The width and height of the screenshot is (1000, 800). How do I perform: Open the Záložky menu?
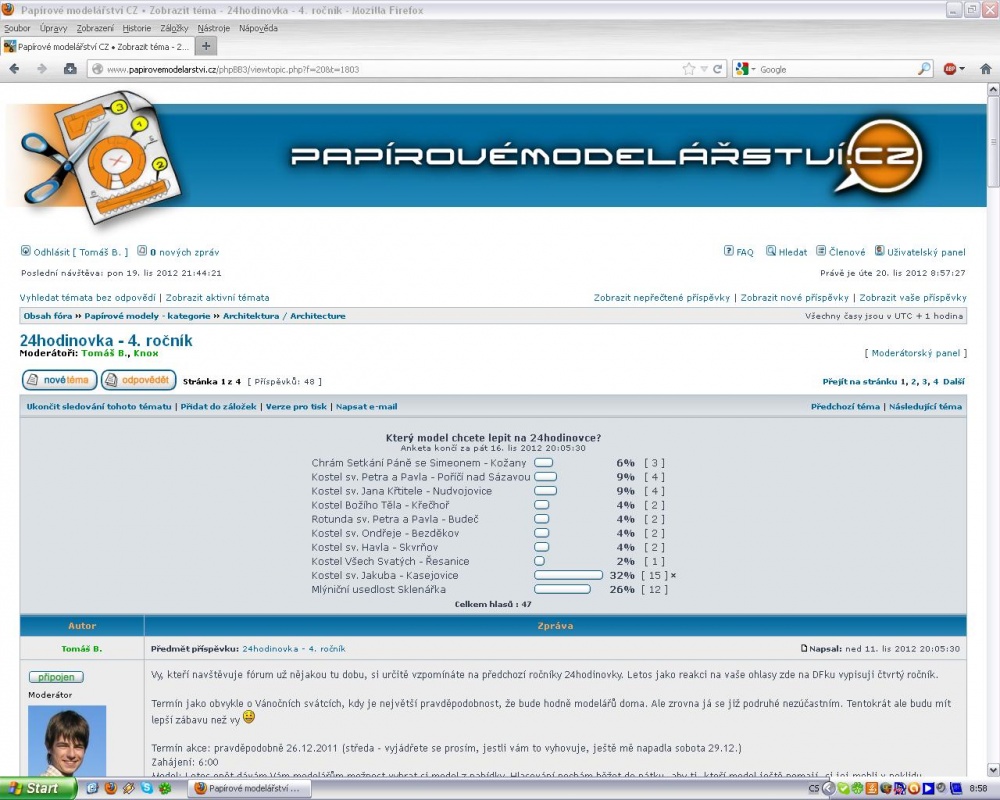174,28
